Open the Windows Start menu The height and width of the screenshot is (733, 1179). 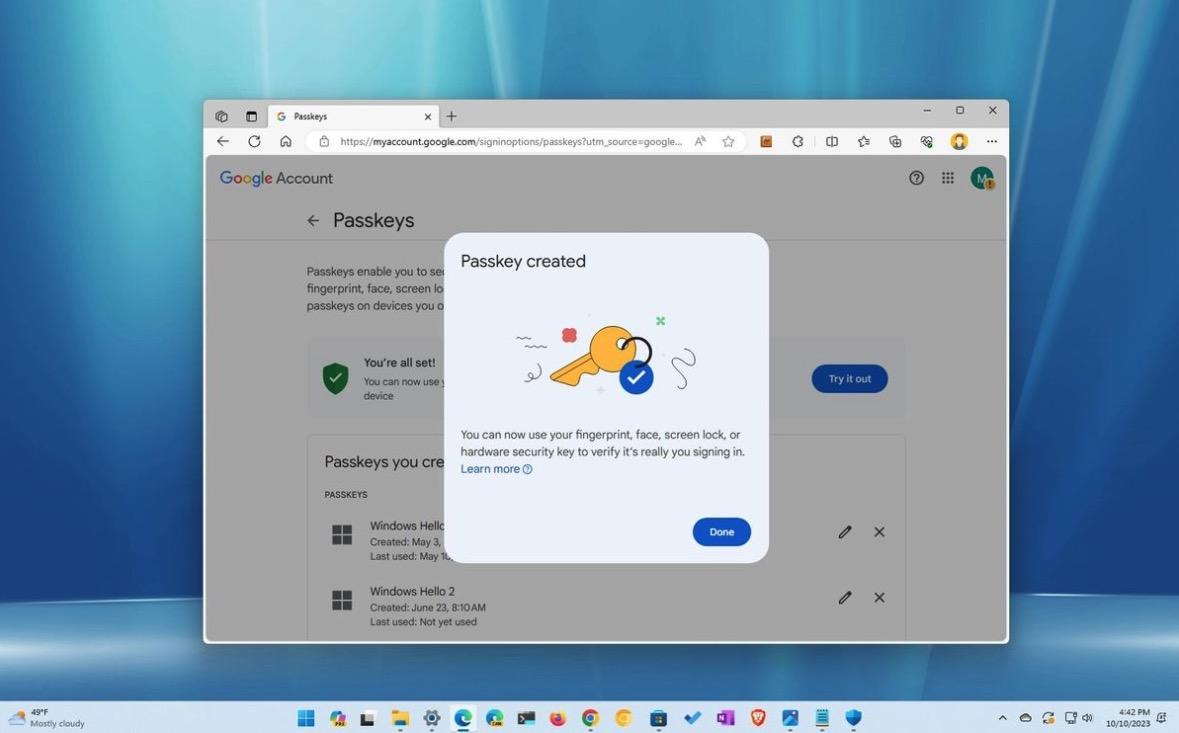(306, 718)
